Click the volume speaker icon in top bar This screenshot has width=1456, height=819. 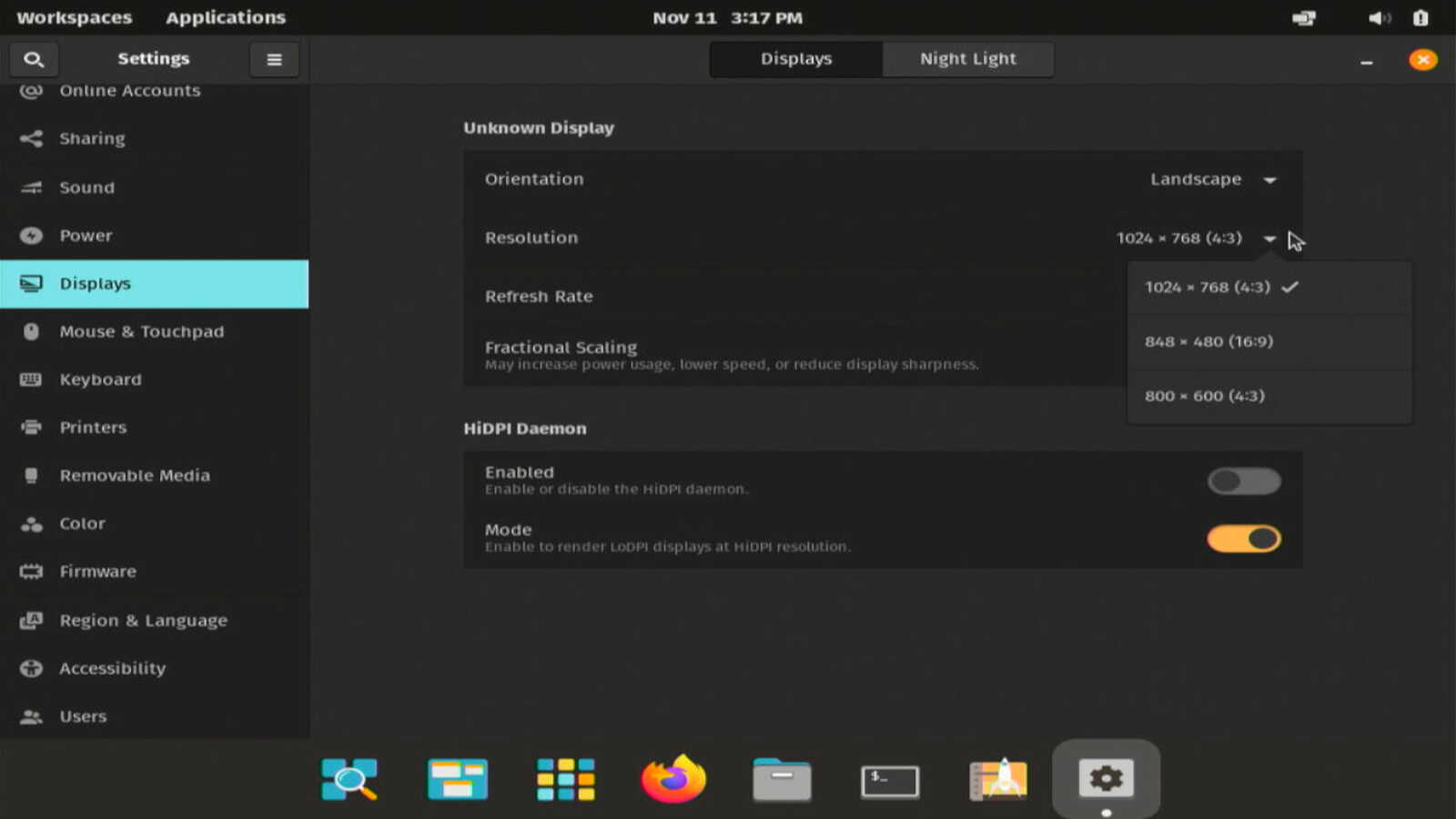1380,18
